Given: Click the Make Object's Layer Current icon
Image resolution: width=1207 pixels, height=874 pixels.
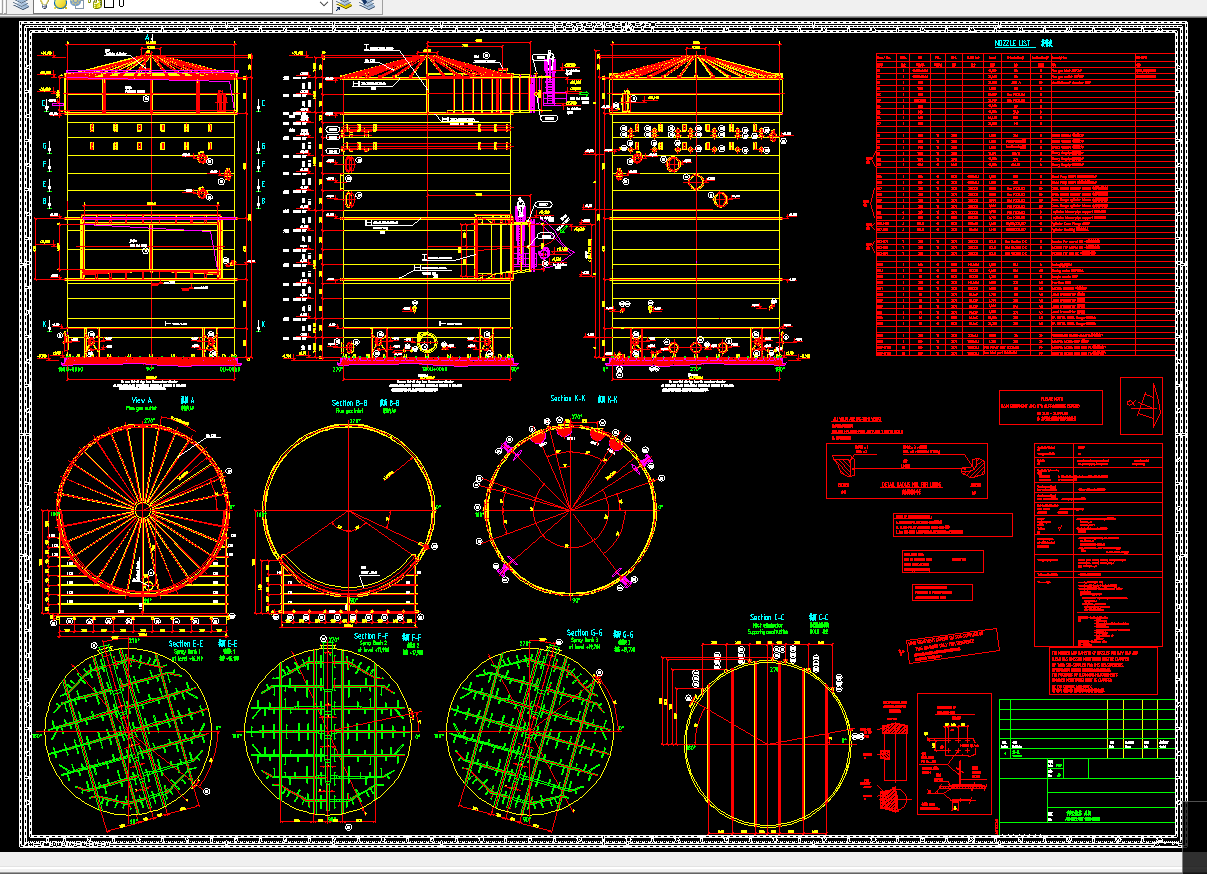Looking at the screenshot, I should (x=344, y=5).
